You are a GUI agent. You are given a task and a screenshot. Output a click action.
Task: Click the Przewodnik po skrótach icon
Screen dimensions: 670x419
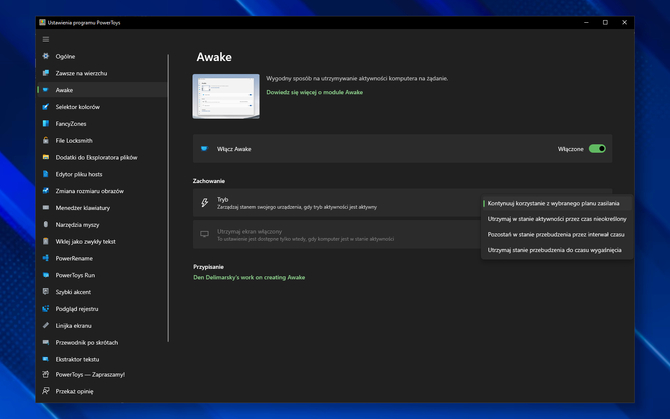click(x=46, y=342)
